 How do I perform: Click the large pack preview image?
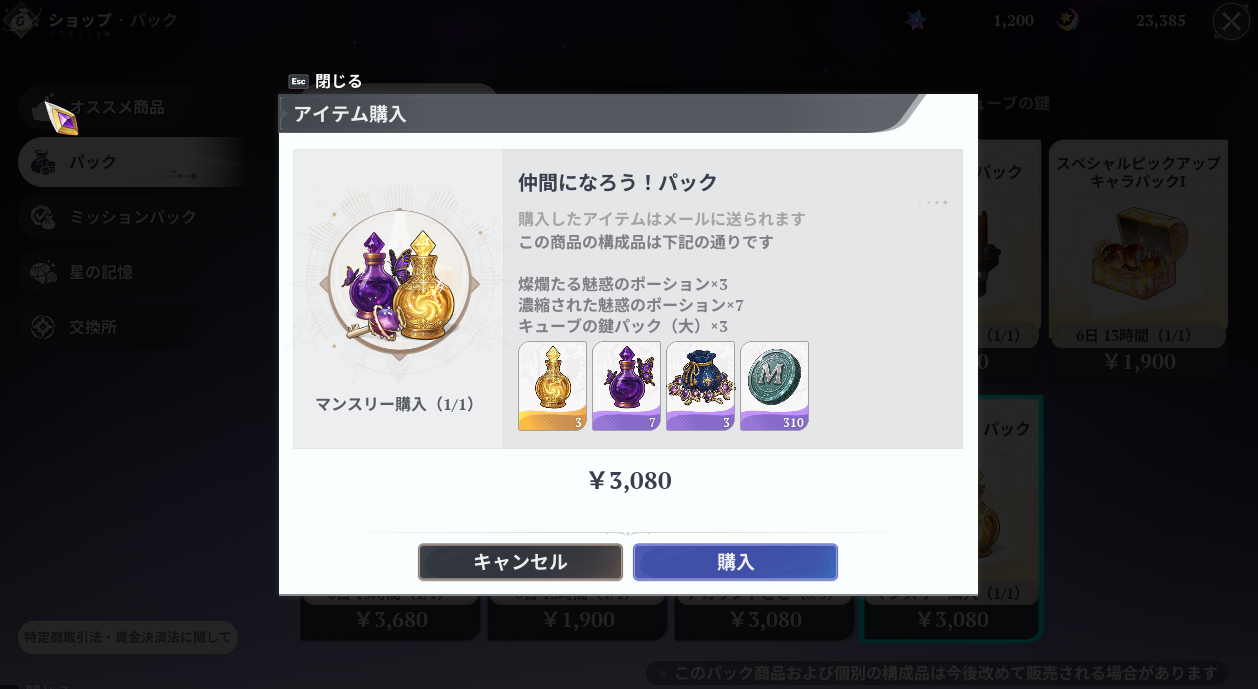(399, 284)
